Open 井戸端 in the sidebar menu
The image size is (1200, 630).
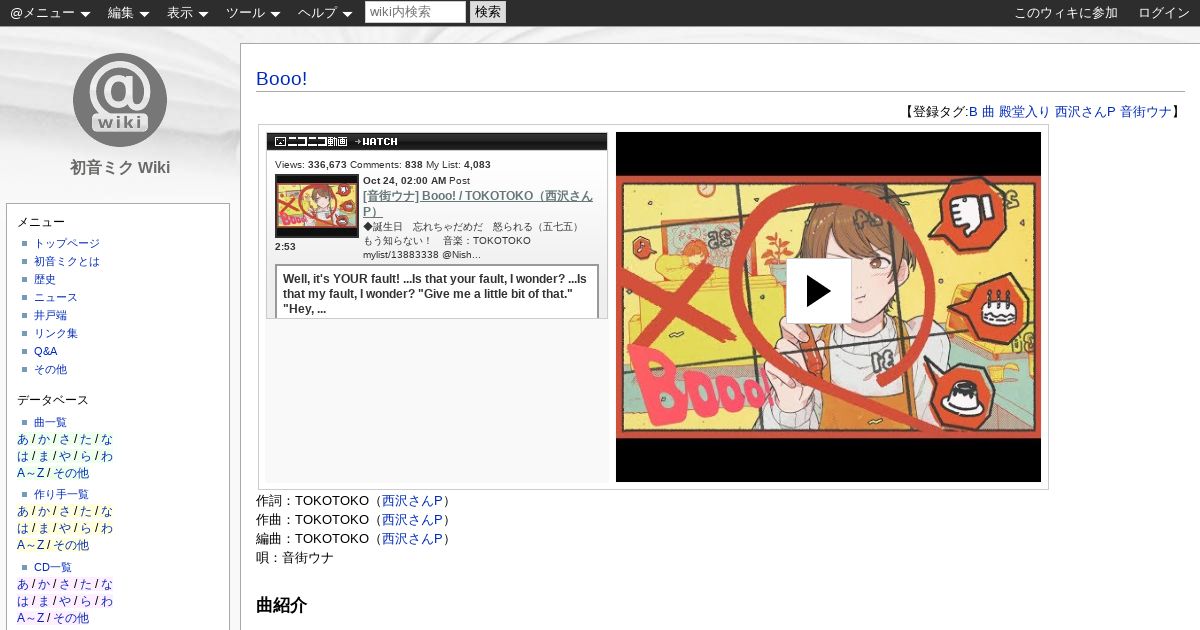50,315
